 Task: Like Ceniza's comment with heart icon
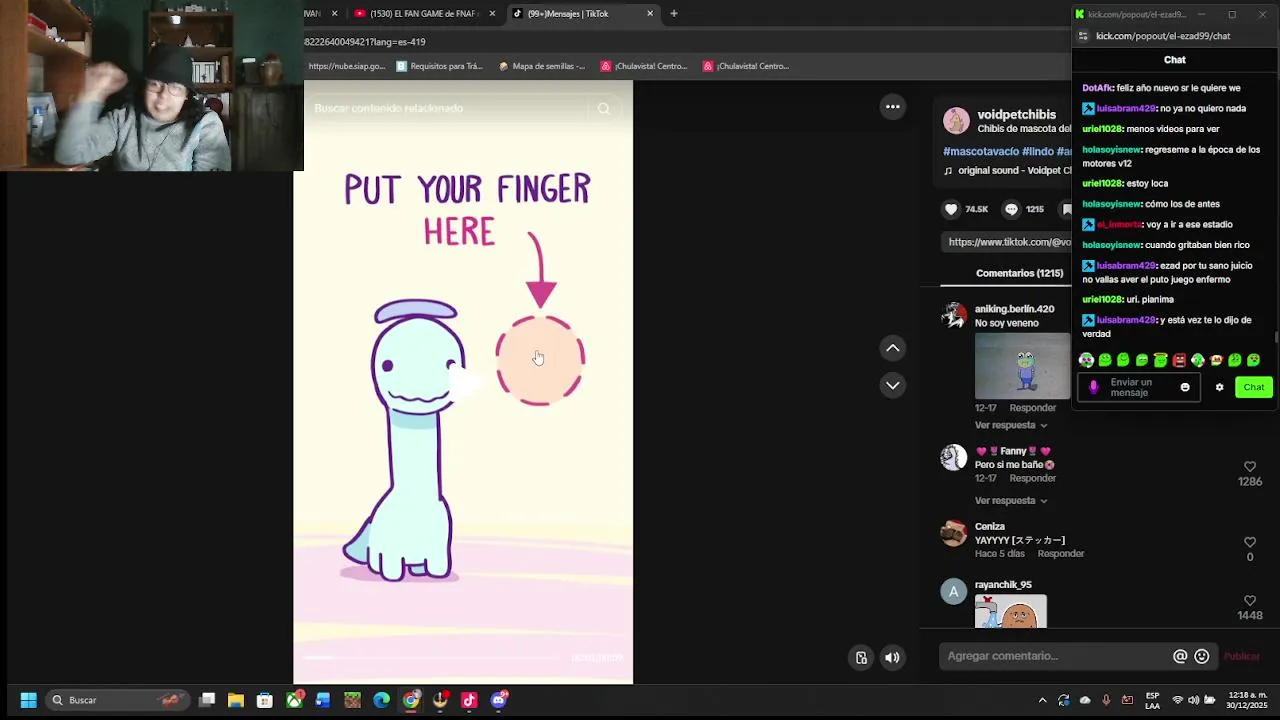pyautogui.click(x=1249, y=542)
